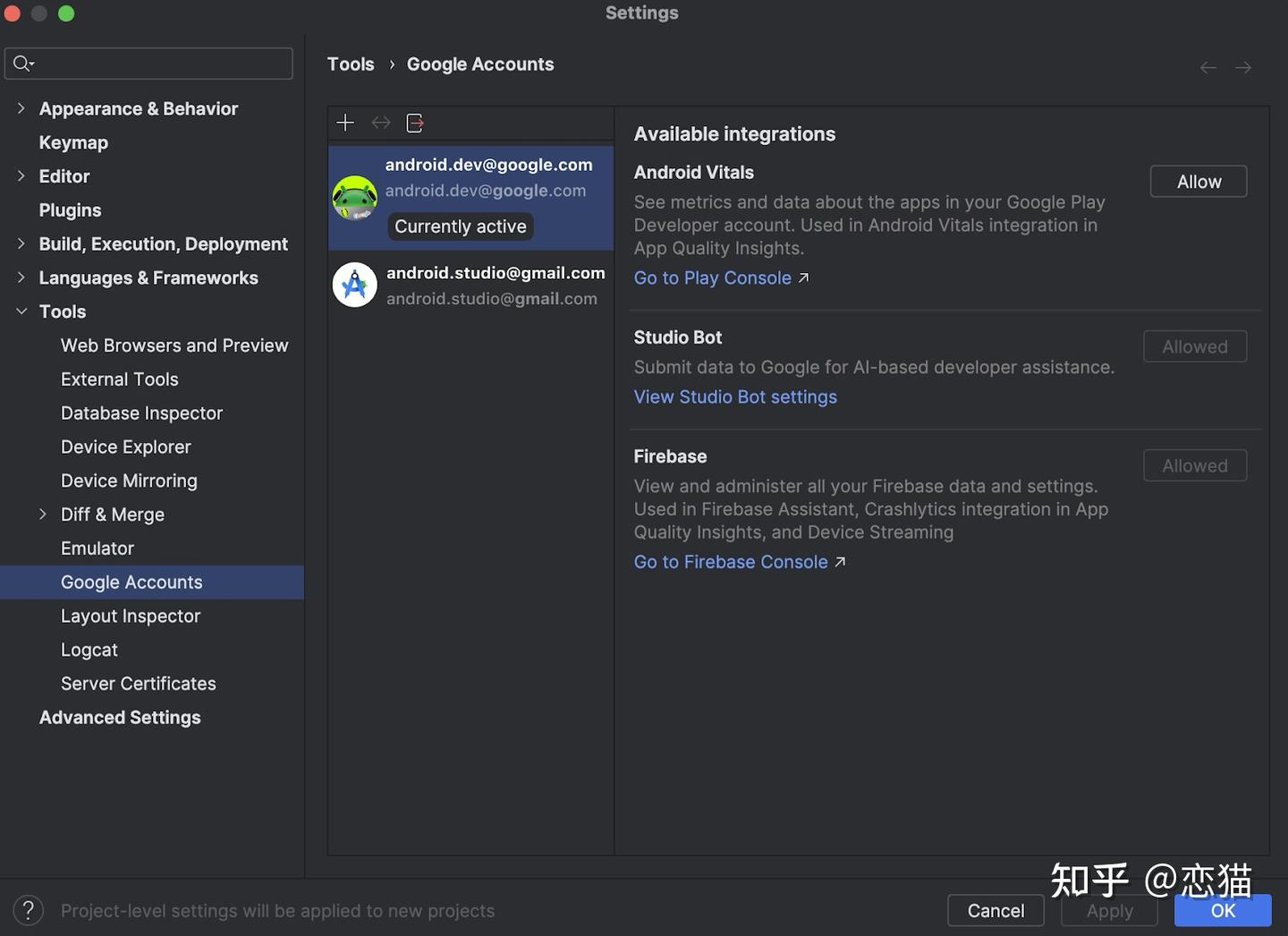Click the forward navigation arrow

pyautogui.click(x=1243, y=67)
